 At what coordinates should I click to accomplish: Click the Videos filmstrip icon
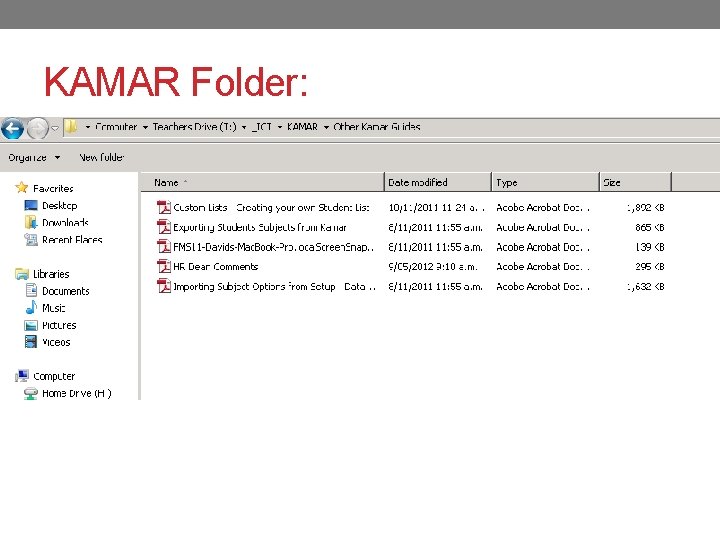pos(31,342)
